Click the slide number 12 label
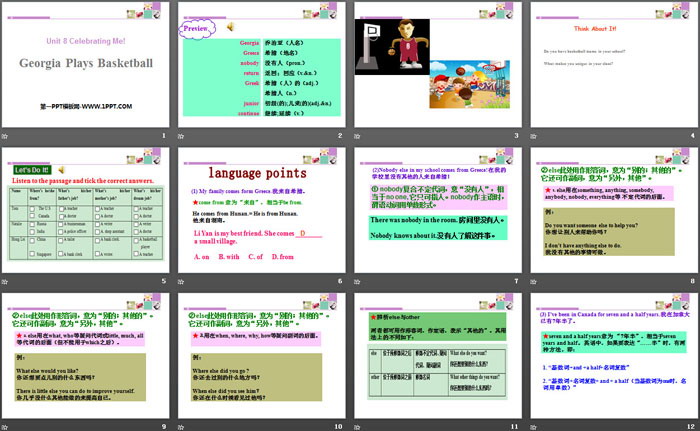The width and height of the screenshot is (700, 431). click(691, 427)
